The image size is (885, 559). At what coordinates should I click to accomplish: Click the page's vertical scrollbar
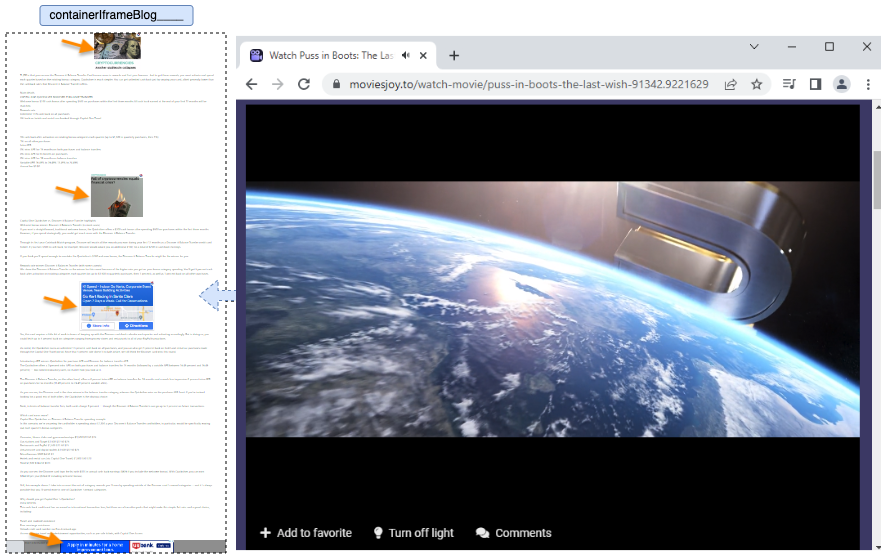pyautogui.click(x=877, y=180)
